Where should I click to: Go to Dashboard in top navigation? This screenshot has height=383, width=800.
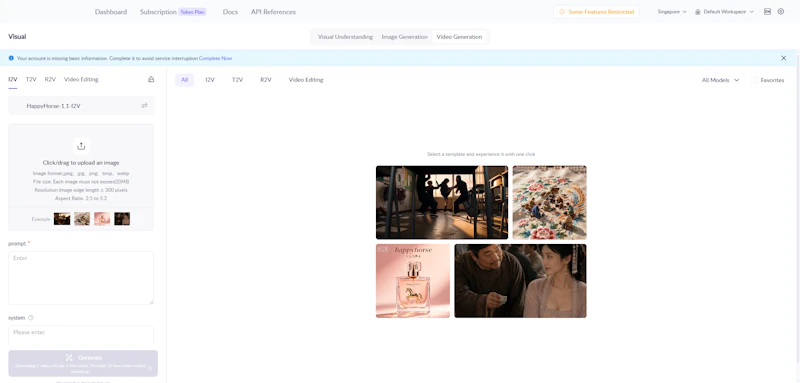click(111, 12)
